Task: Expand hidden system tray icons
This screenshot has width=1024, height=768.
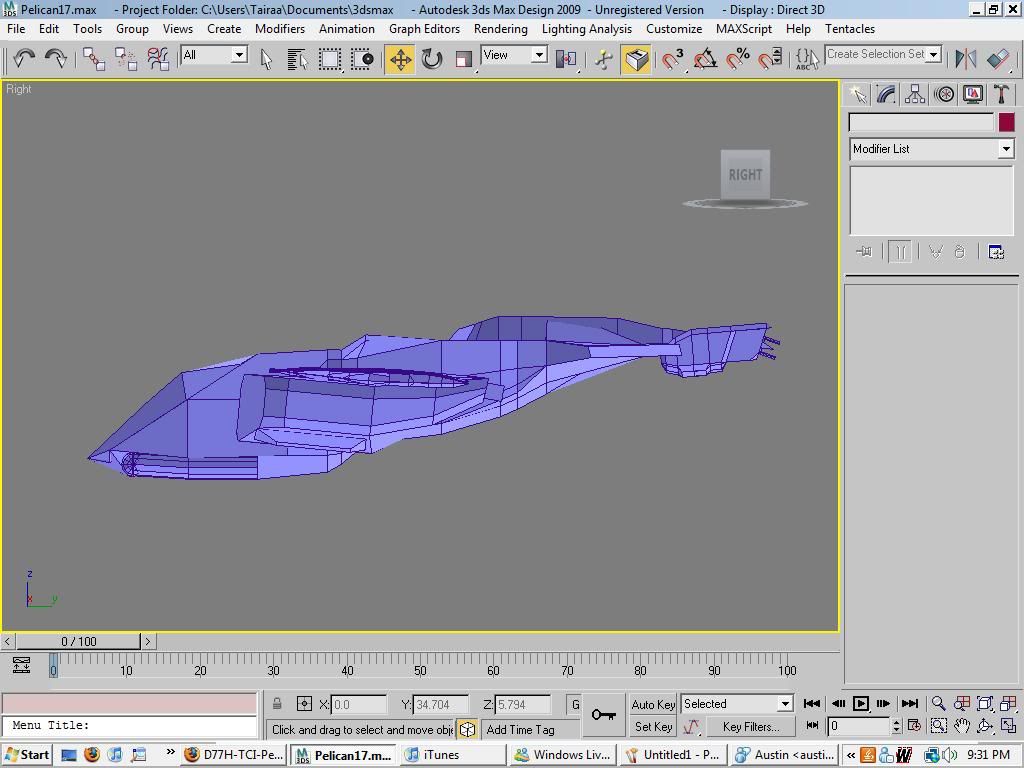Action: pos(851,755)
